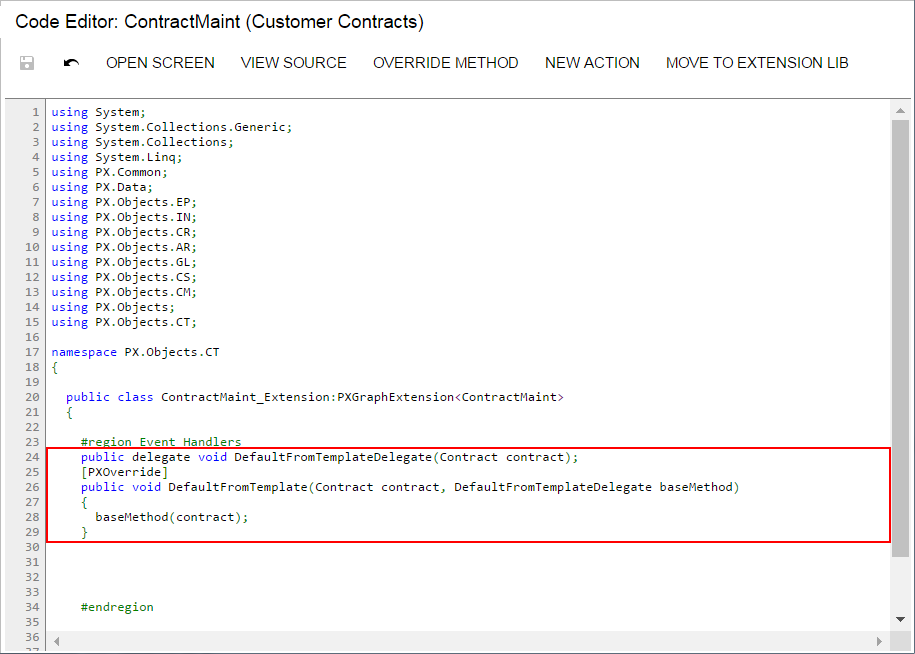915x654 pixels.
Task: Click the namespace PX.Objects.CT line
Action: tap(124, 352)
